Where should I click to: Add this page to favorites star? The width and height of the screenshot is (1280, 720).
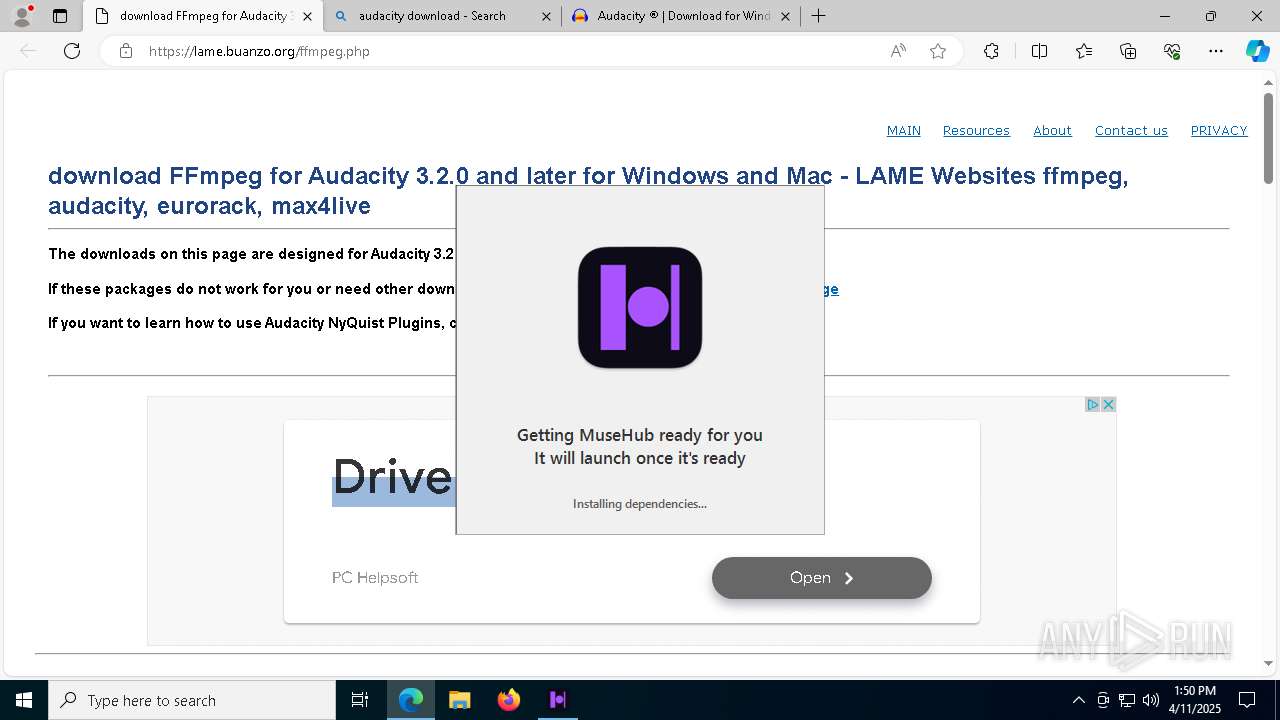[x=938, y=51]
